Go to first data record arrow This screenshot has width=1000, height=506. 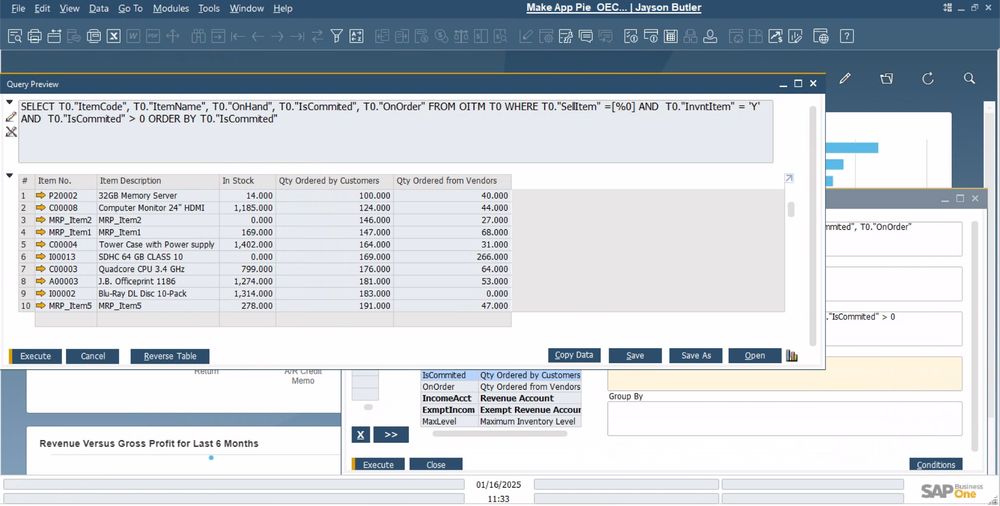click(x=238, y=36)
